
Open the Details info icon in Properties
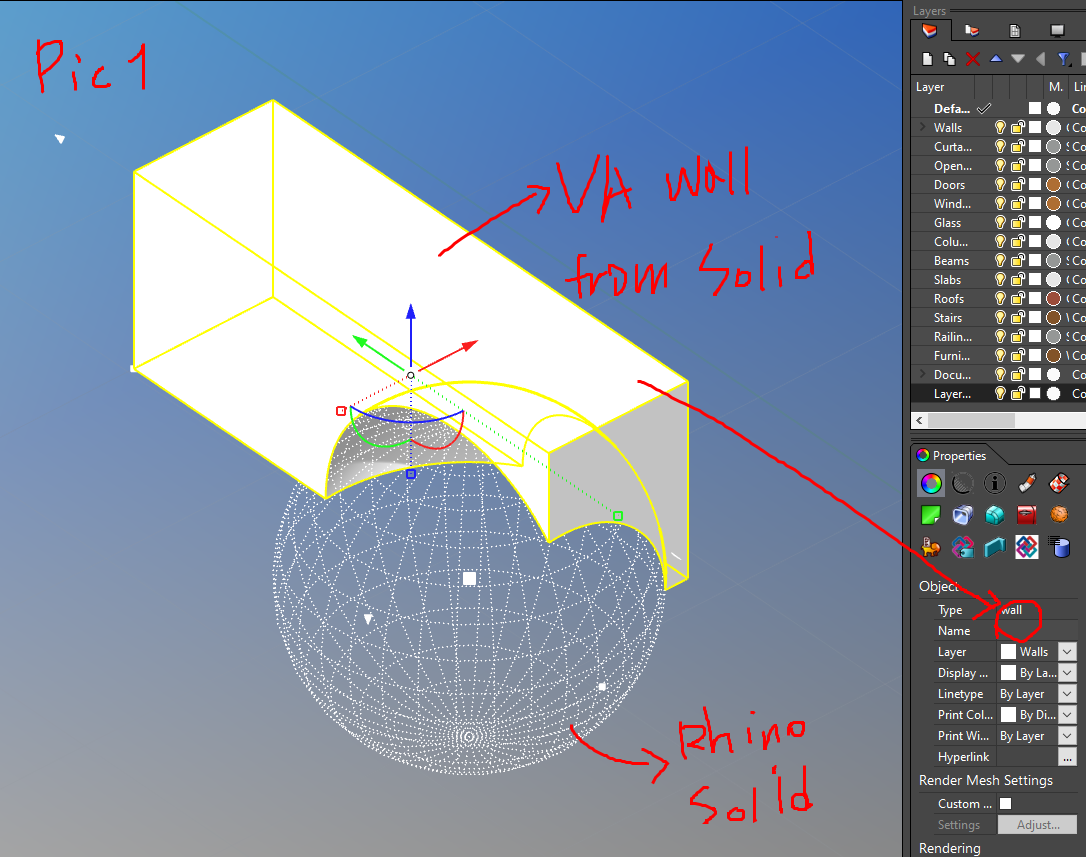point(995,483)
